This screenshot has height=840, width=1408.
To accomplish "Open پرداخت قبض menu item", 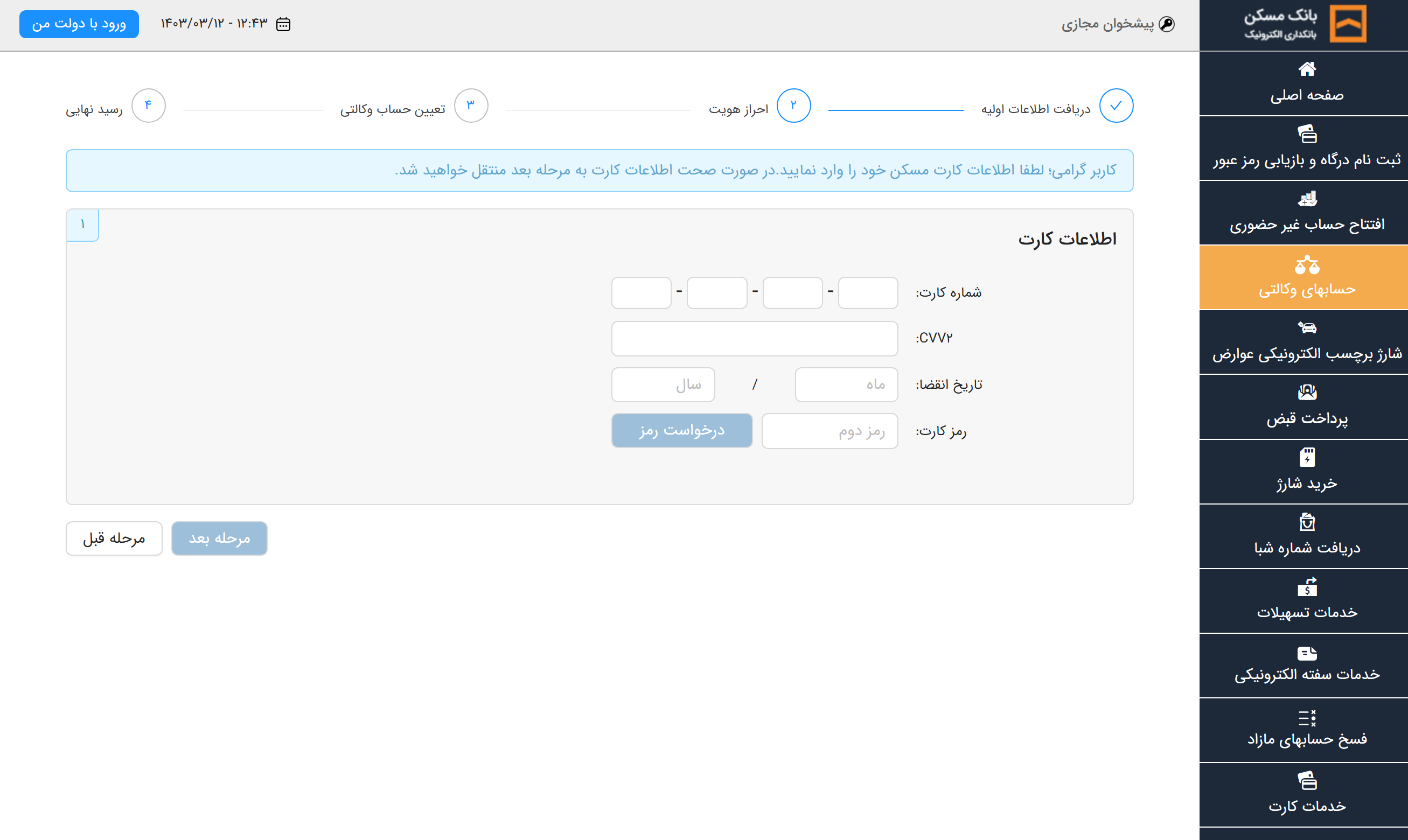I will tap(1304, 407).
